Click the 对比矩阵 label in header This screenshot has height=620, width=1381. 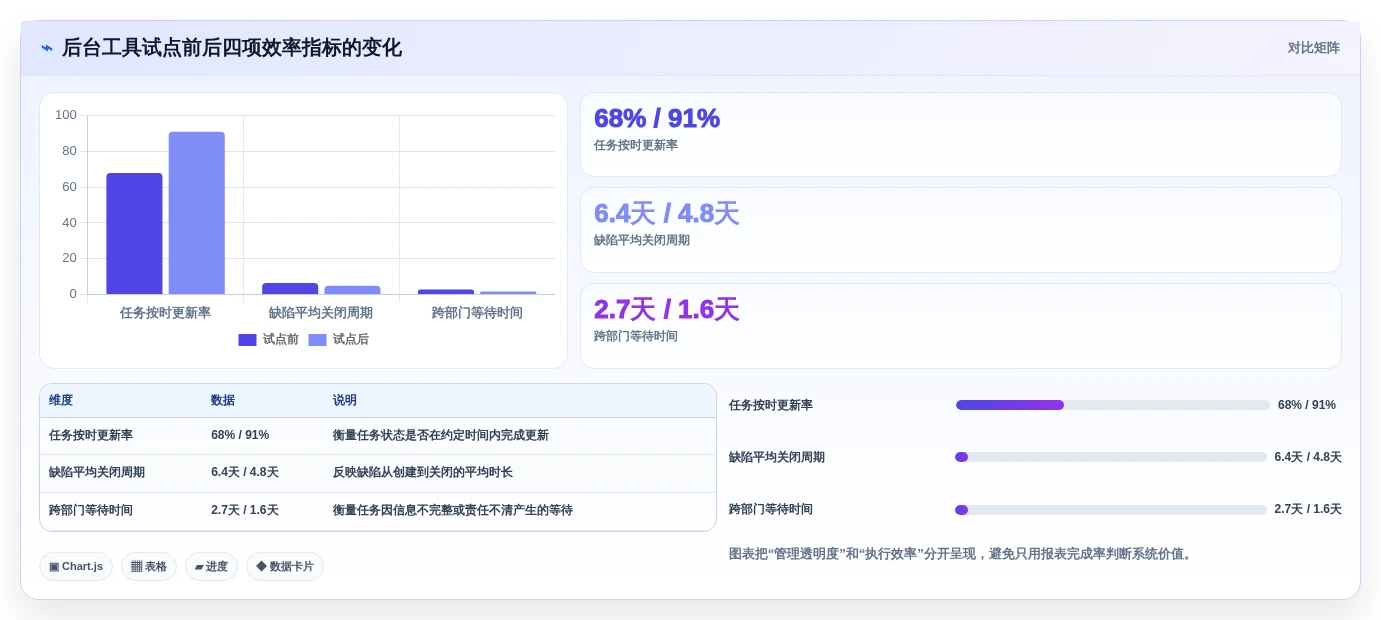[1313, 48]
